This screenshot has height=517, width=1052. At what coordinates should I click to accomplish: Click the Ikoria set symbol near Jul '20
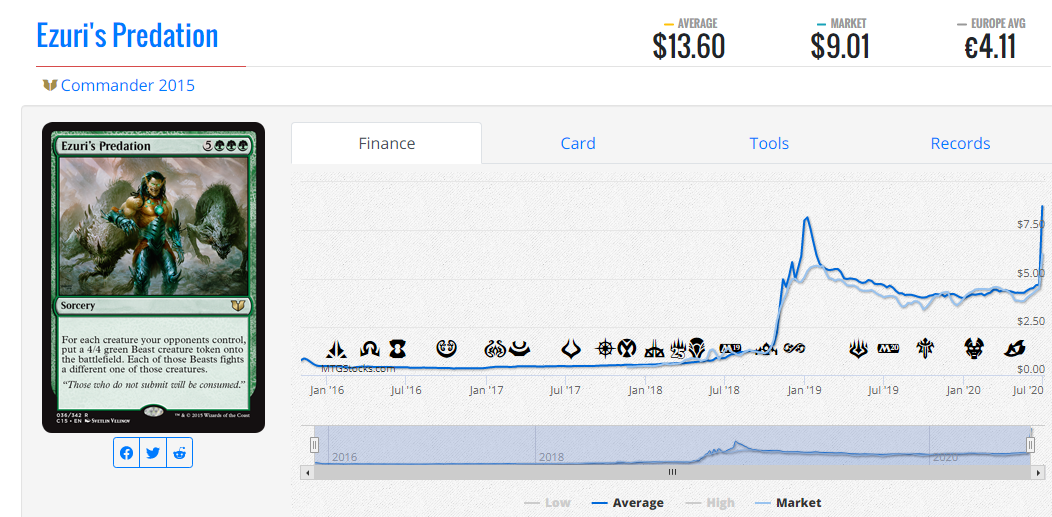[x=1014, y=349]
